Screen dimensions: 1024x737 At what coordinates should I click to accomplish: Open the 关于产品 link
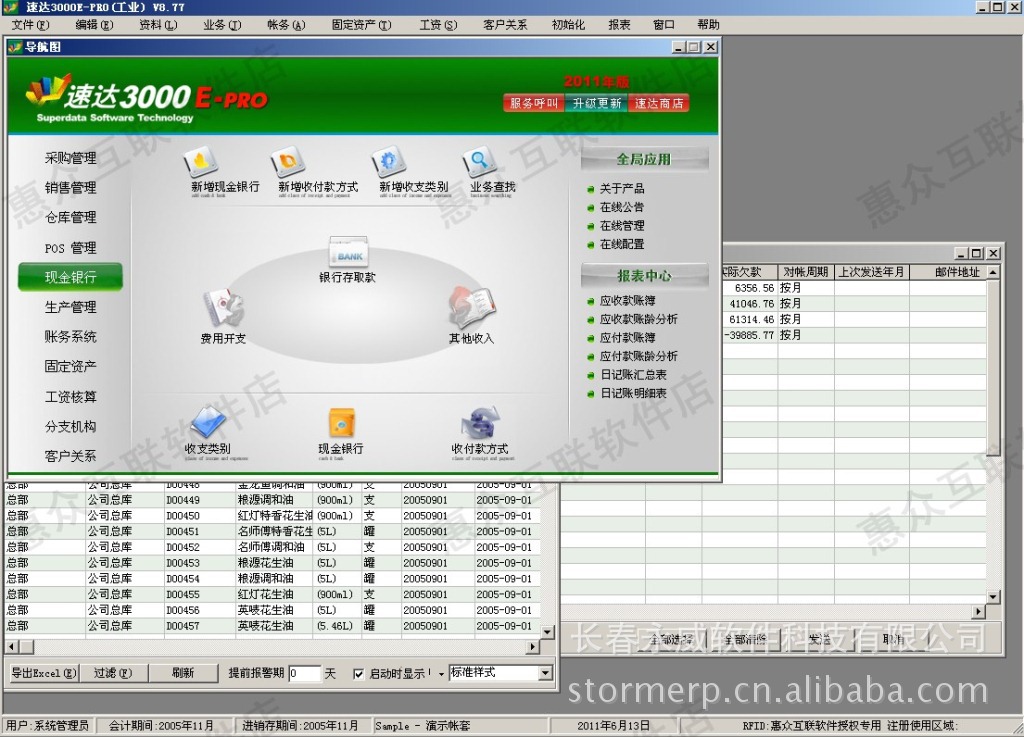tap(622, 189)
